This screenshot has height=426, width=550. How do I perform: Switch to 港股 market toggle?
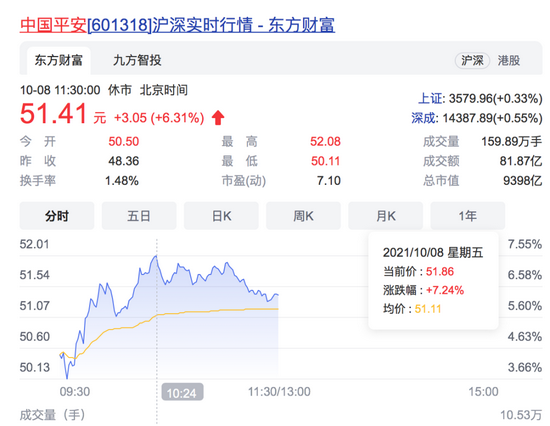[x=509, y=60]
